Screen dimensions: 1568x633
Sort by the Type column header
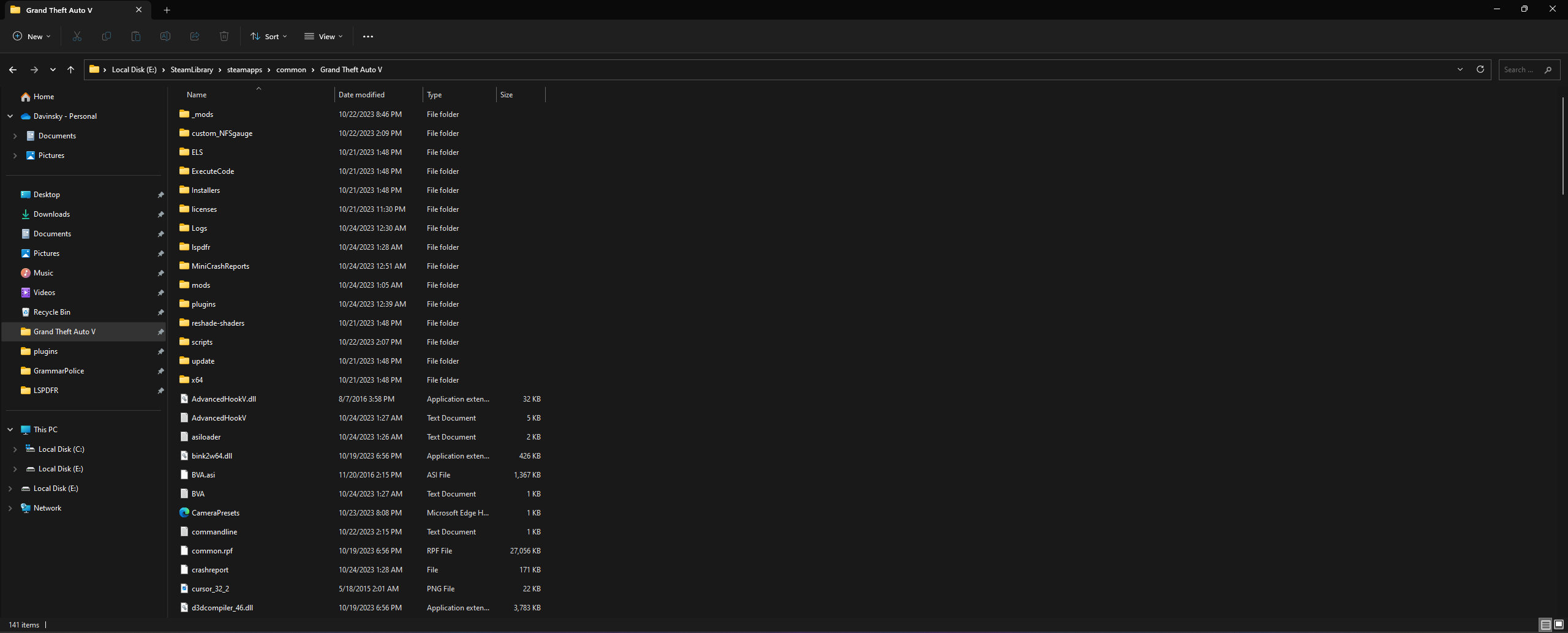459,95
